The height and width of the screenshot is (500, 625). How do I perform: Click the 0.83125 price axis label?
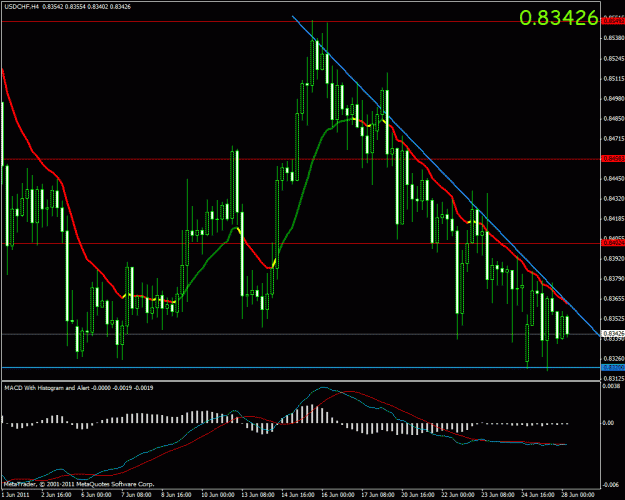click(613, 378)
